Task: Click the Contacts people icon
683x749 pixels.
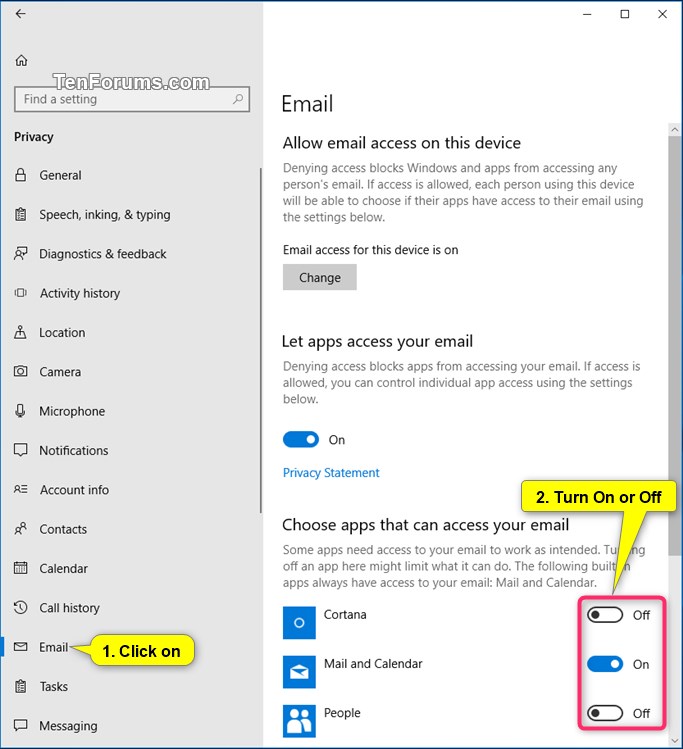Action: coord(21,529)
